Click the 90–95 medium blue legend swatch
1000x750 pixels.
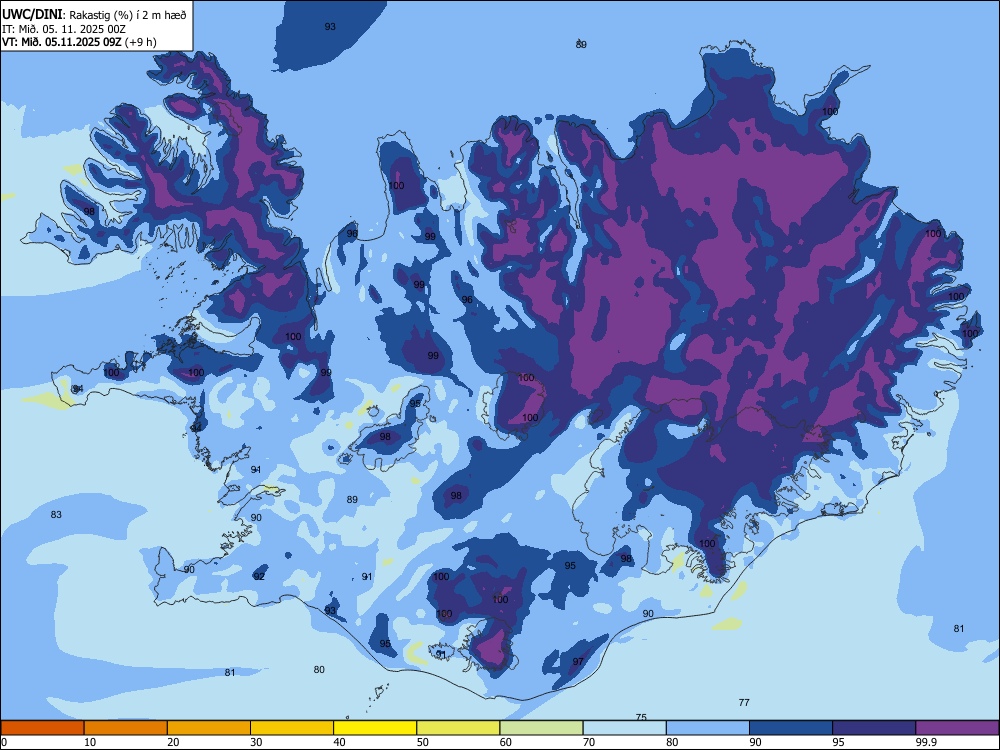tap(791, 728)
